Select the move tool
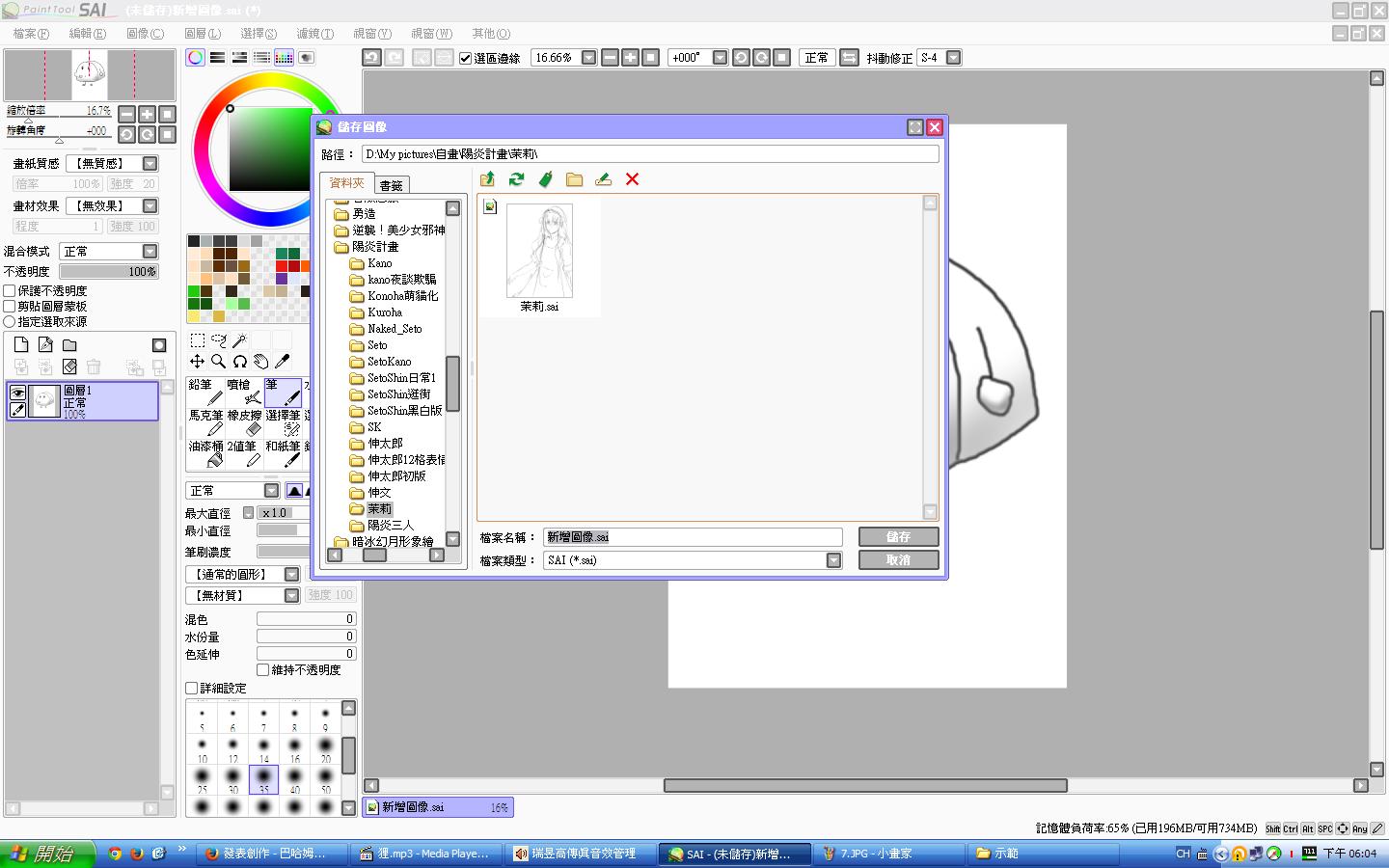The width and height of the screenshot is (1389, 868). point(197,361)
